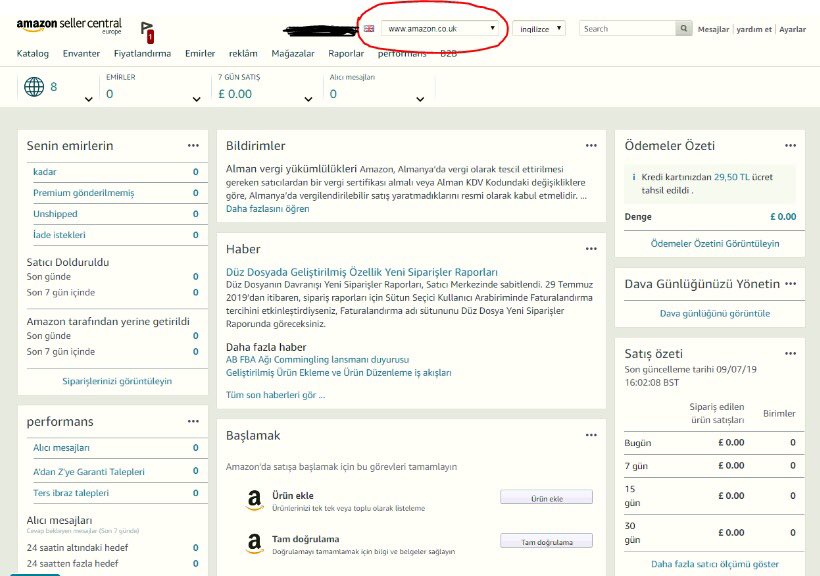Click the Amazon Seller Central logo
Image resolution: width=820 pixels, height=576 pixels.
click(x=69, y=25)
